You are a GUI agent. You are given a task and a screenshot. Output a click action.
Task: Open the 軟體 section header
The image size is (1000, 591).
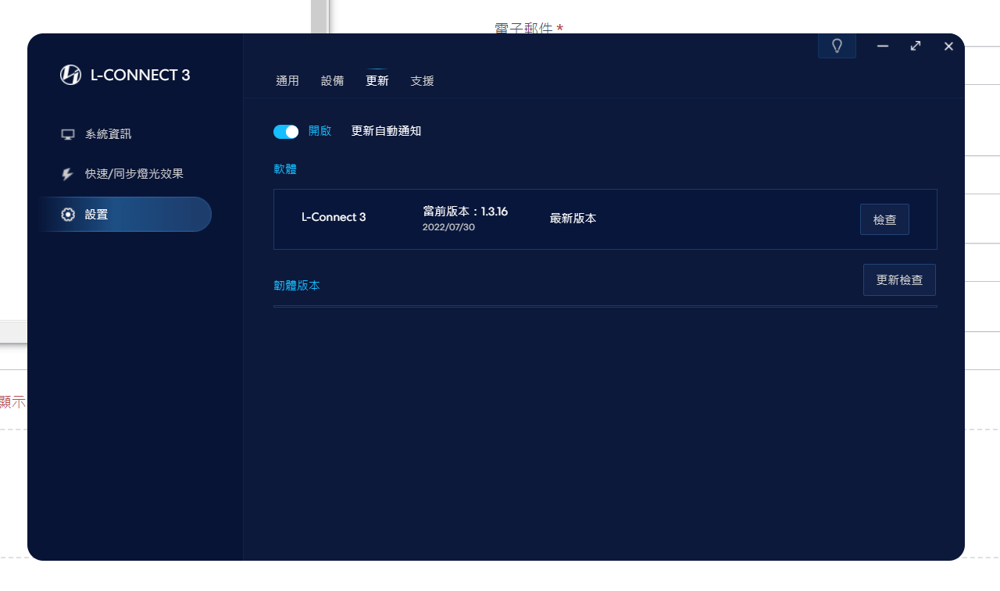(283, 169)
